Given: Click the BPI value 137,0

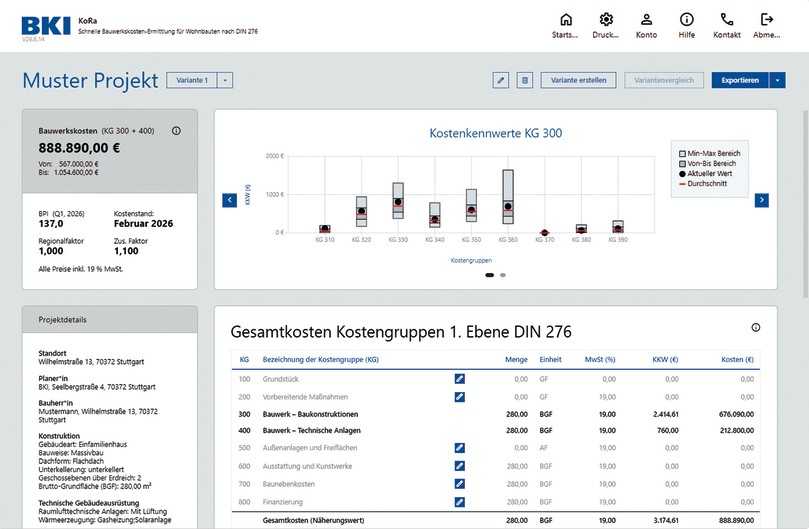Looking at the screenshot, I should tap(51, 223).
